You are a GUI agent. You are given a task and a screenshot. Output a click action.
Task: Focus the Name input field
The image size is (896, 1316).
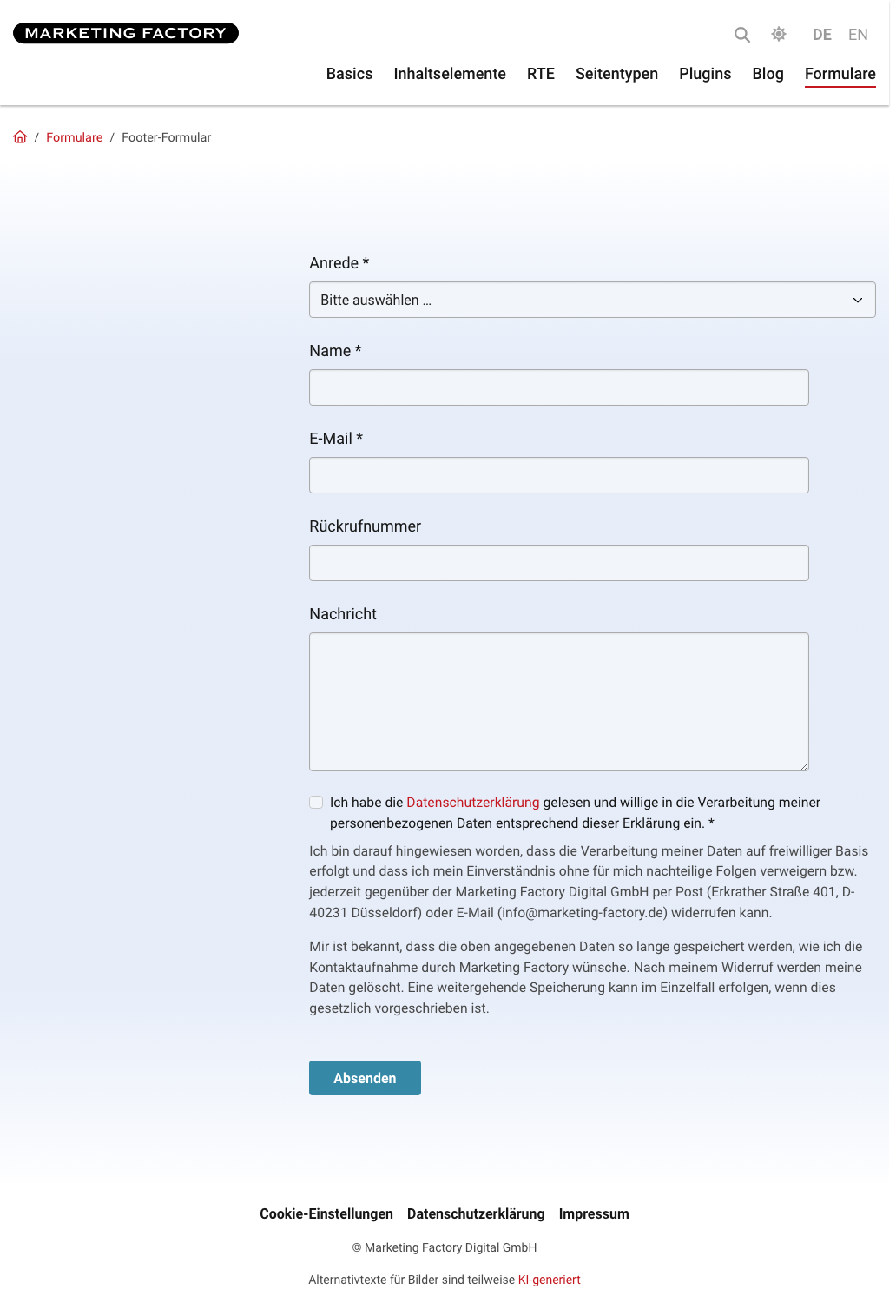559,387
